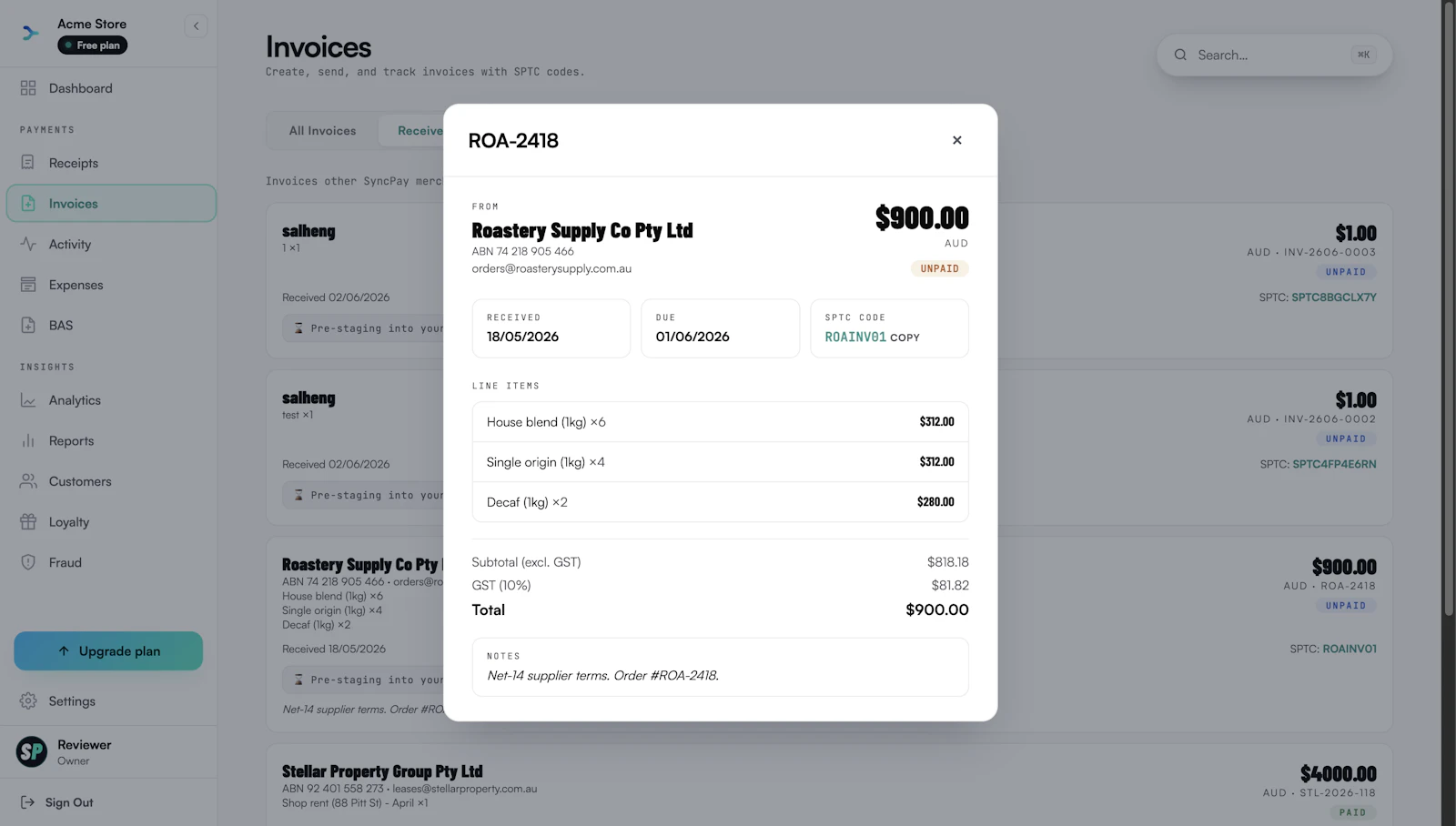The width and height of the screenshot is (1456, 826).
Task: Click the Single origin (1kg) ×4 line item
Action: tap(720, 462)
